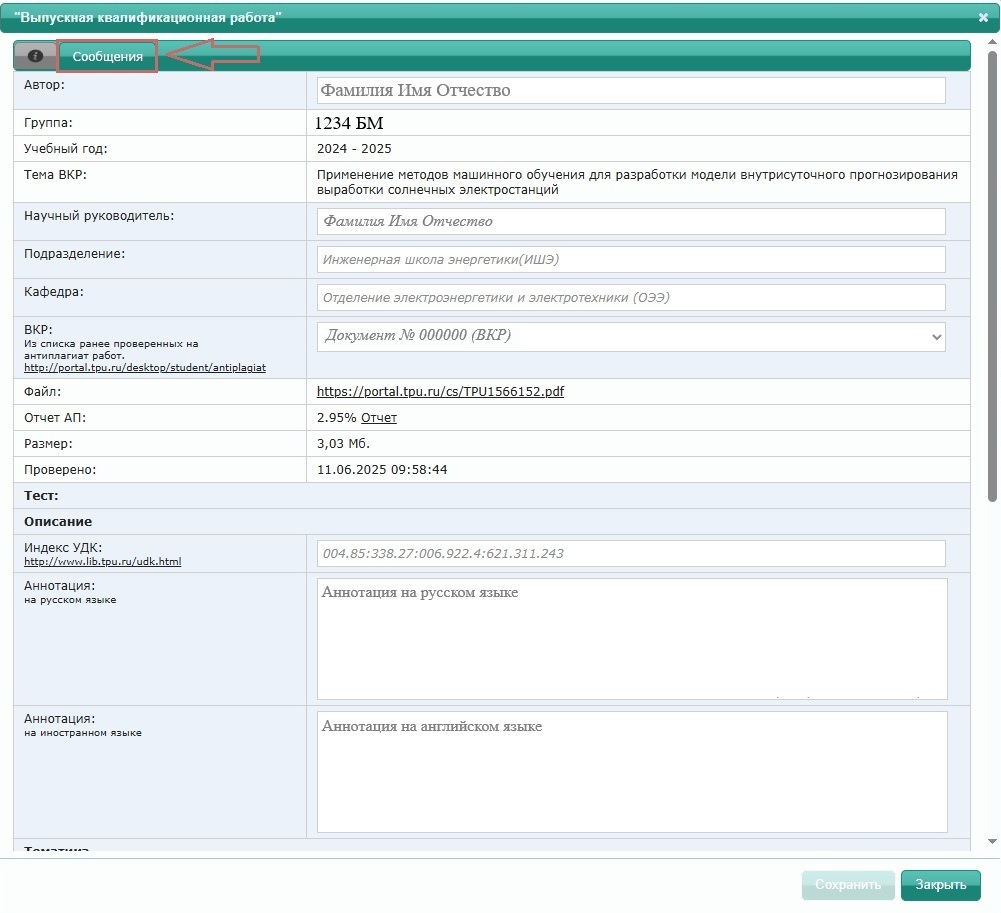This screenshot has height=913, width=1001.
Task: Click the Кафедра input field
Action: coord(631,298)
